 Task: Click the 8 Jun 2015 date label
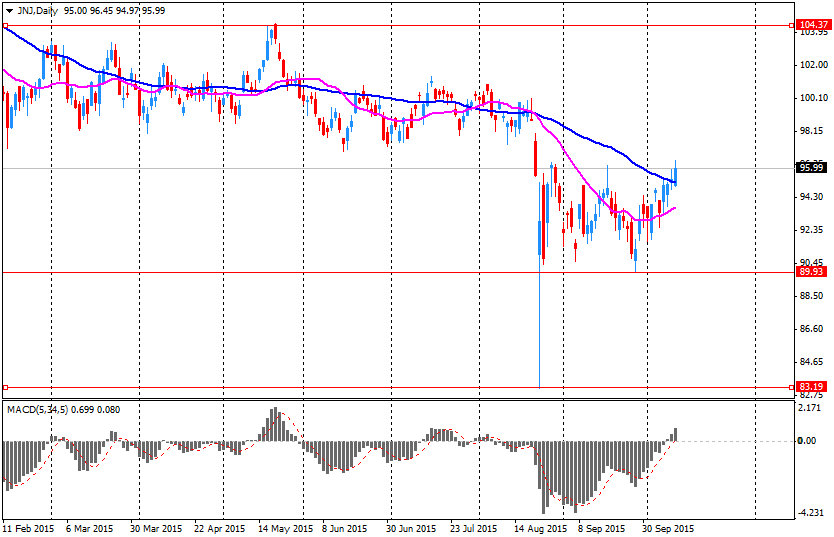[x=345, y=529]
